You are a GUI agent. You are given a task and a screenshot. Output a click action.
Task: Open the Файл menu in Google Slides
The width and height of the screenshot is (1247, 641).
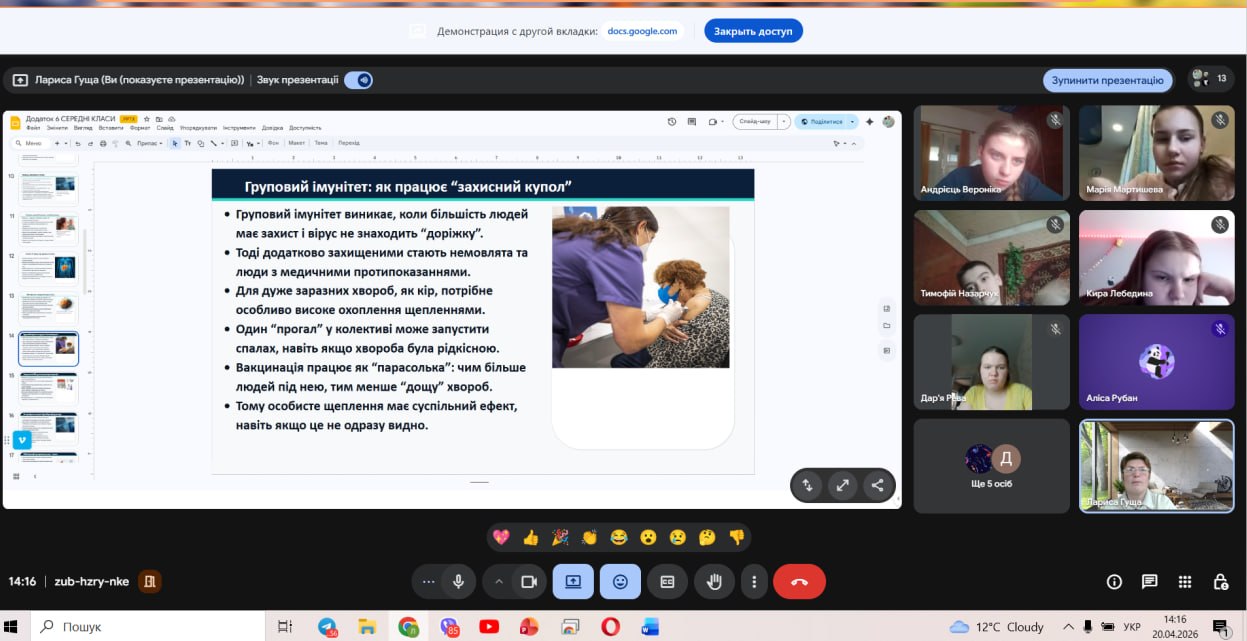33,128
